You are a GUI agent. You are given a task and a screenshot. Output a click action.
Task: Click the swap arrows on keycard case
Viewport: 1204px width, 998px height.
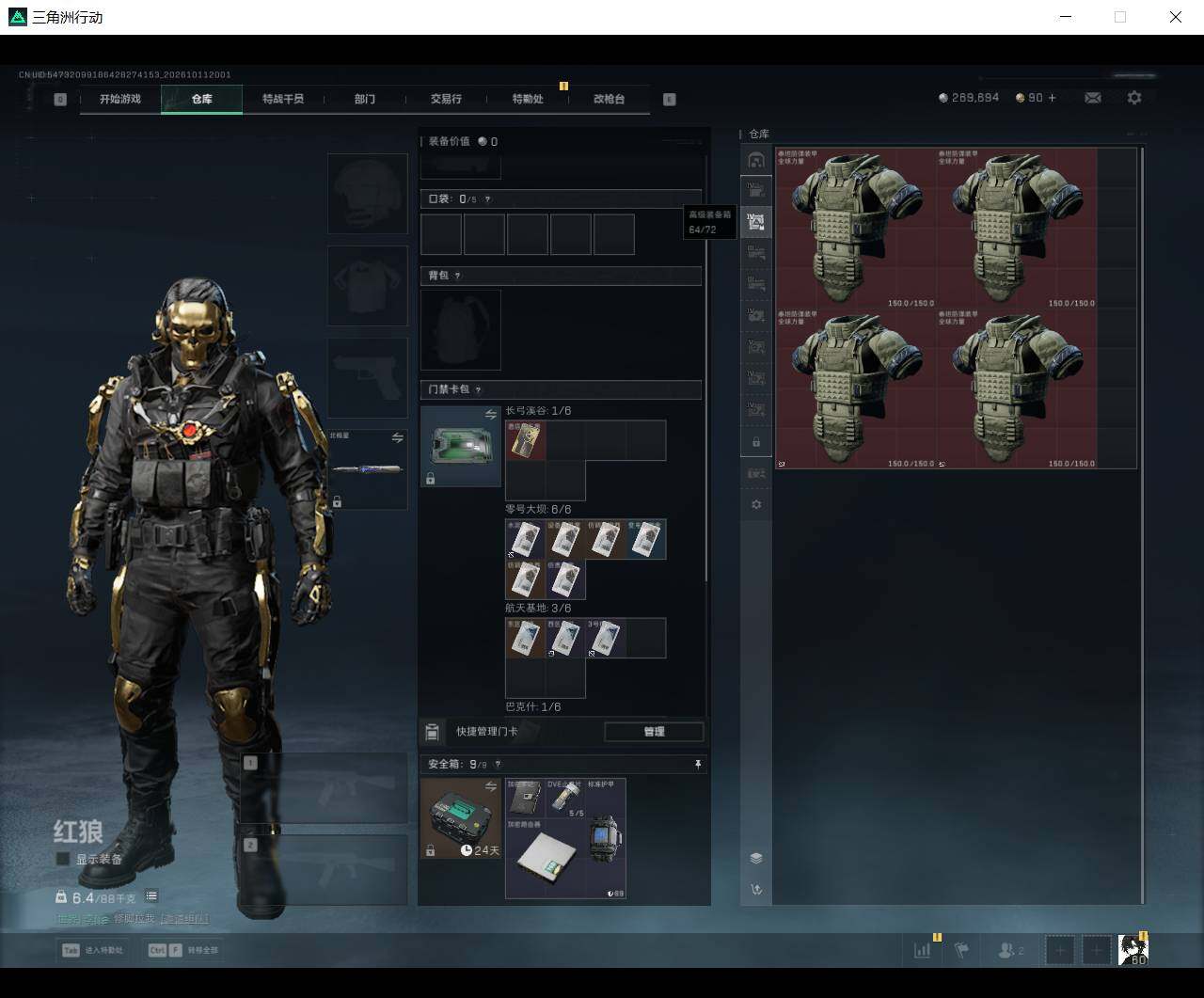tap(490, 415)
